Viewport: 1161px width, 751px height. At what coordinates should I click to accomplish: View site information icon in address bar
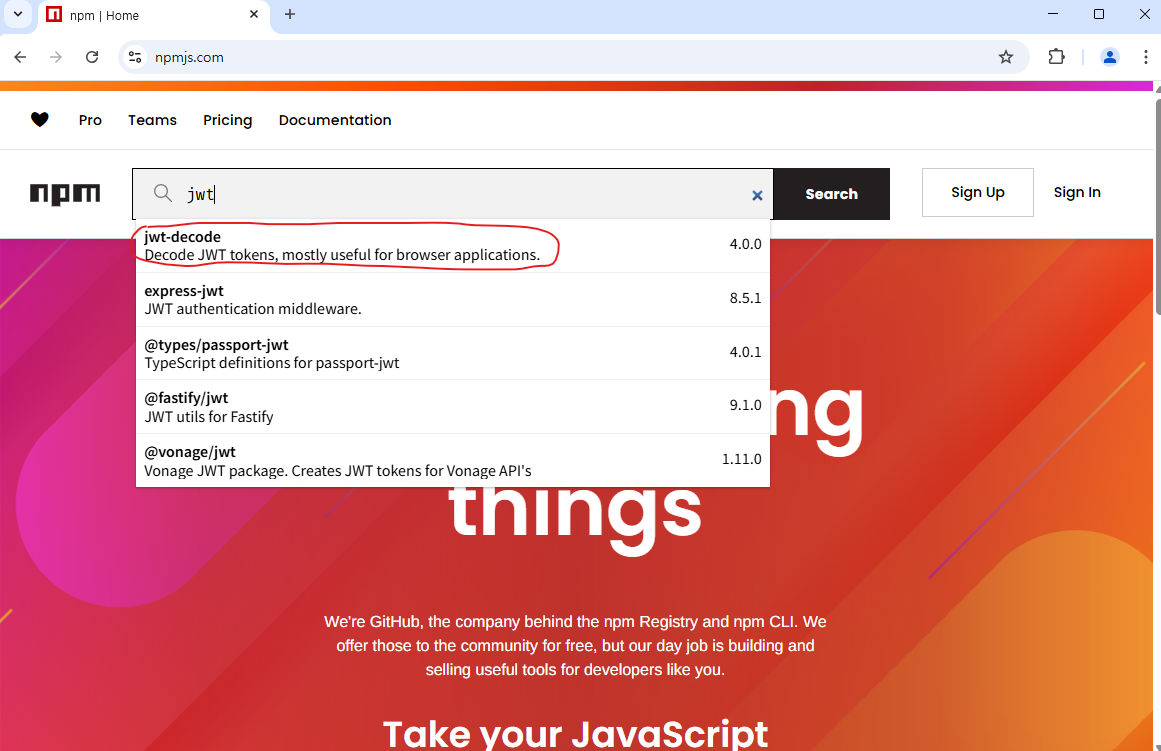click(135, 57)
